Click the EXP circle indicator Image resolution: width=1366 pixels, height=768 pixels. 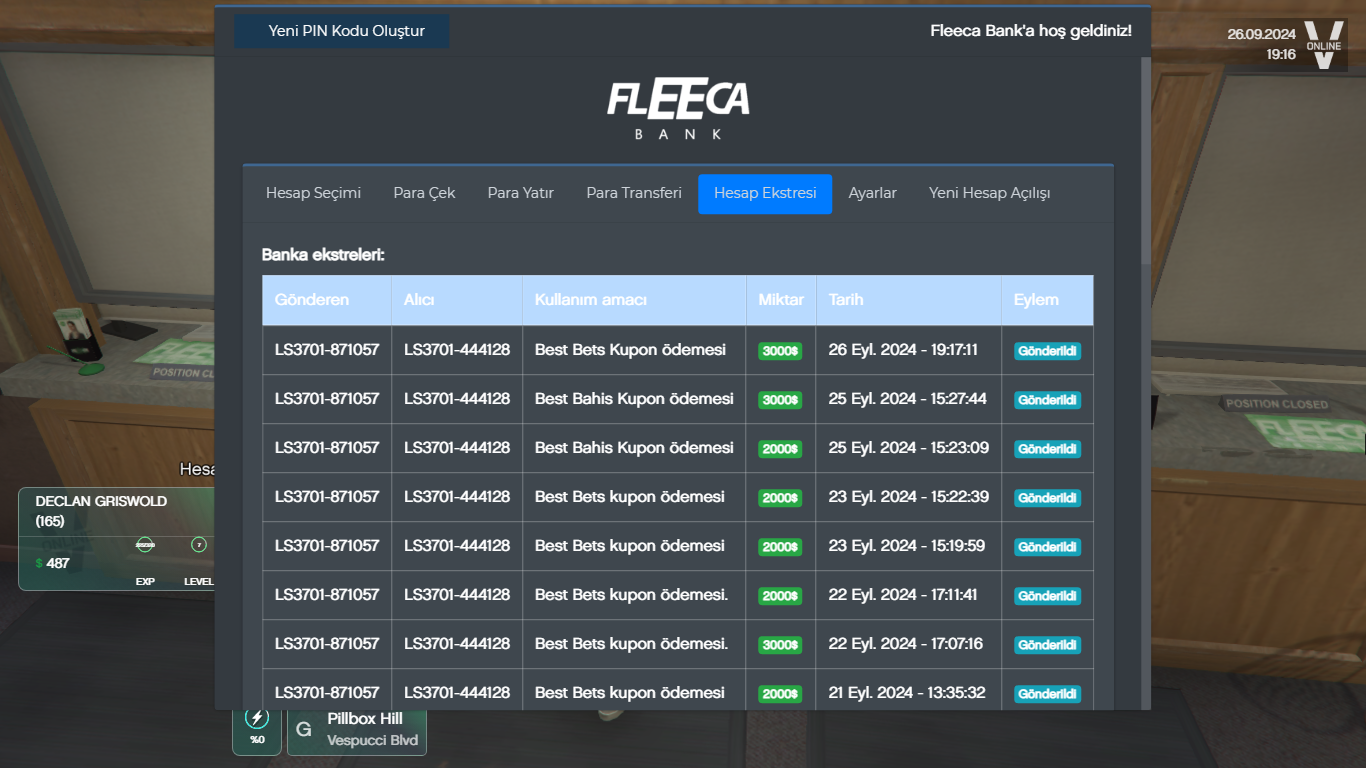pos(145,545)
